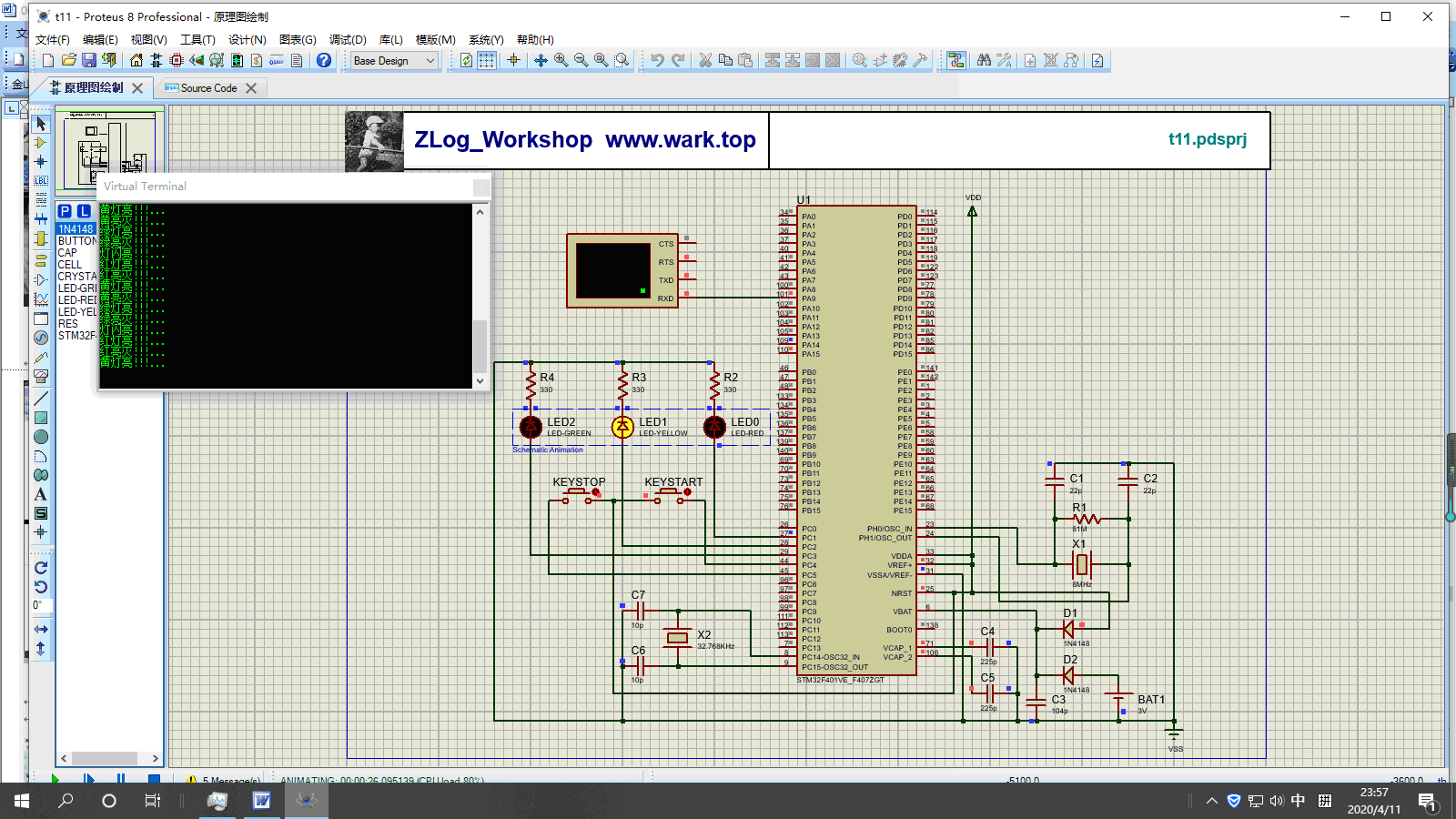Open the notification center icon
Screen dimensions: 1456x819
pos(1427,801)
